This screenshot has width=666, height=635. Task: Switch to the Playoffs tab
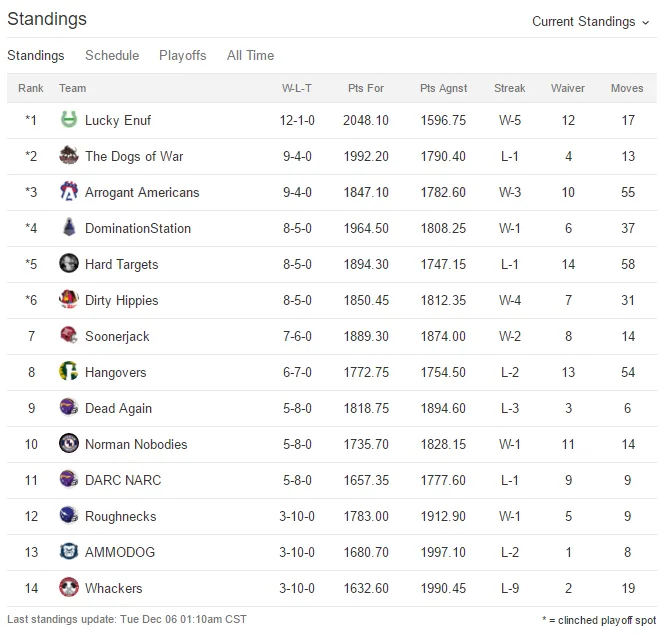click(x=183, y=55)
